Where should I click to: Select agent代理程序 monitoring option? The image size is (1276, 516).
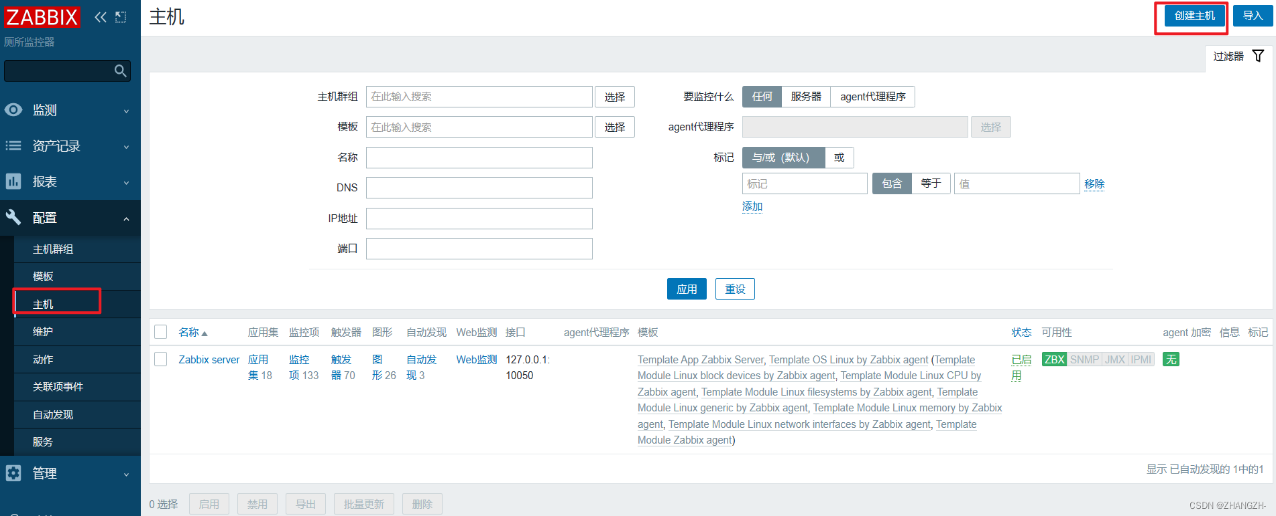click(872, 97)
